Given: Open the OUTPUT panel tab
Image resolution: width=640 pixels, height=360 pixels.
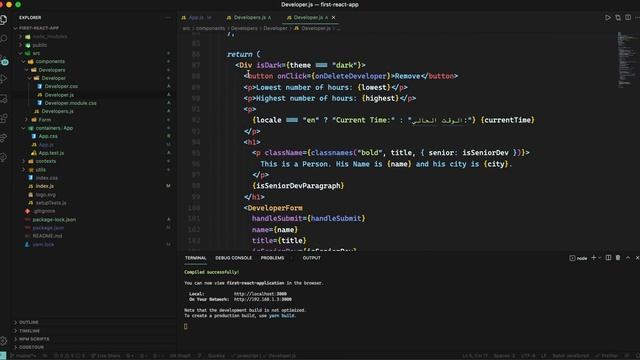Looking at the screenshot, I should tap(311, 258).
